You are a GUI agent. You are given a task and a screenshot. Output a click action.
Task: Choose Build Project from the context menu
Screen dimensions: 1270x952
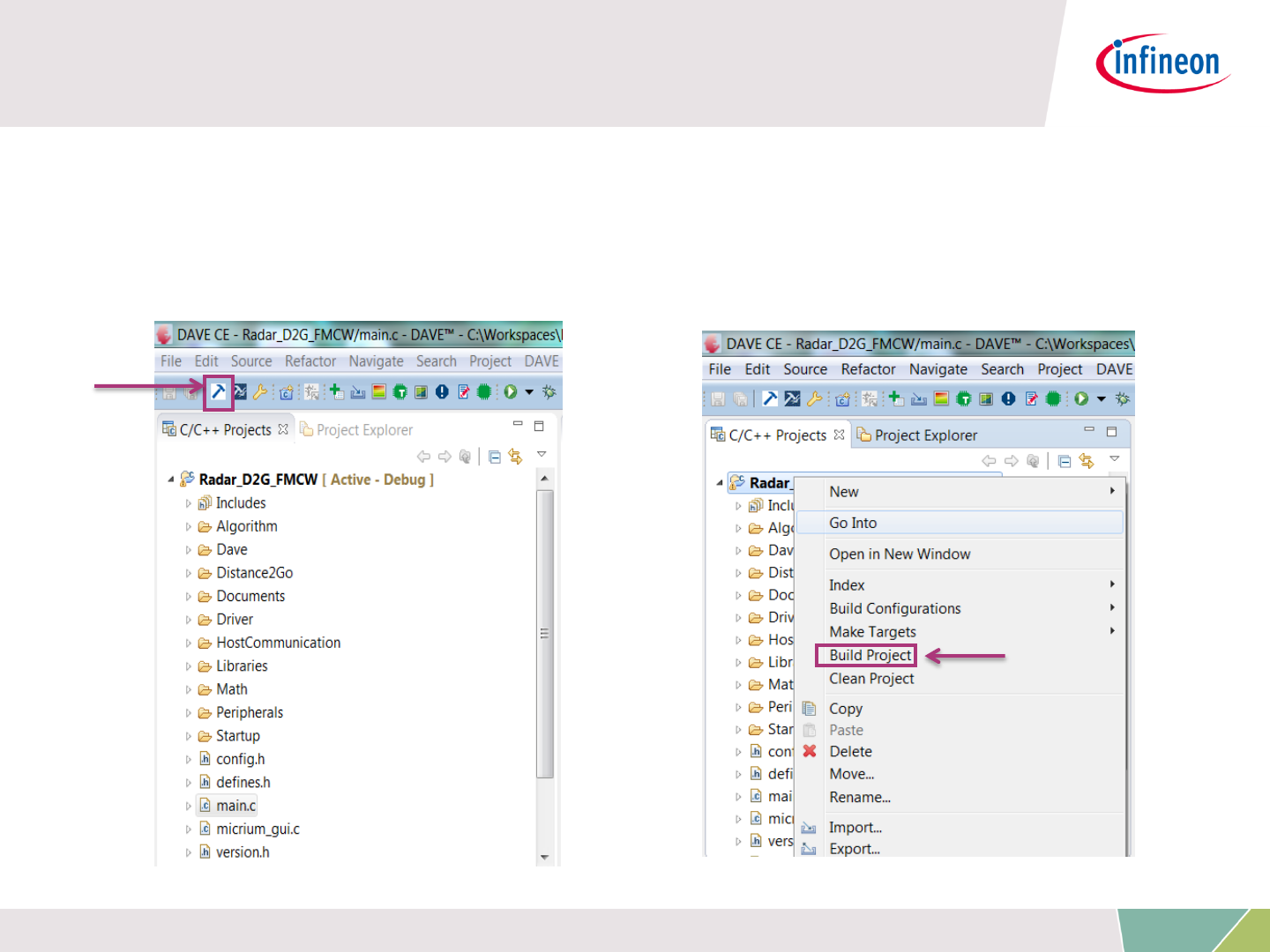870,655
